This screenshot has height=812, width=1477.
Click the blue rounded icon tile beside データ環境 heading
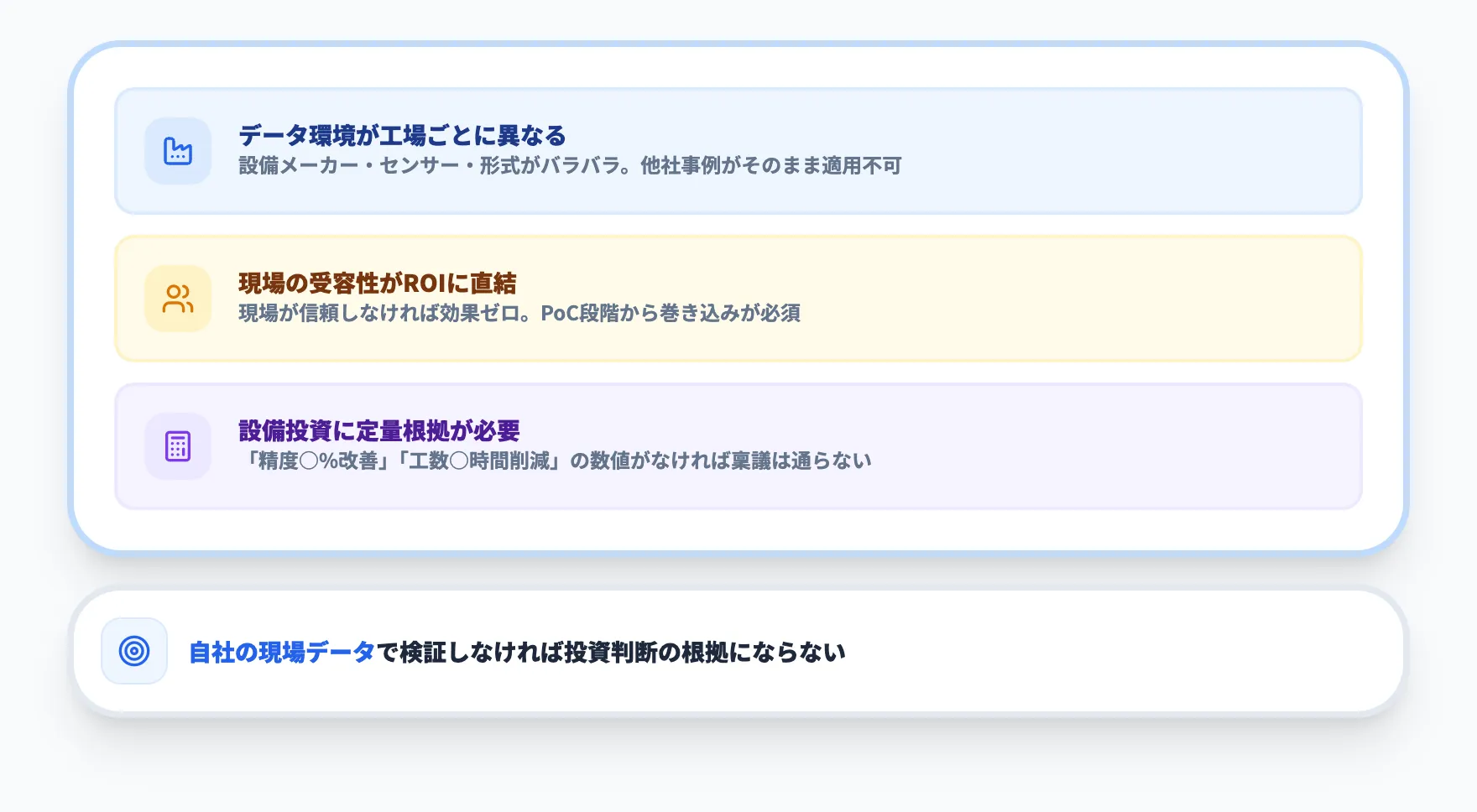178,151
